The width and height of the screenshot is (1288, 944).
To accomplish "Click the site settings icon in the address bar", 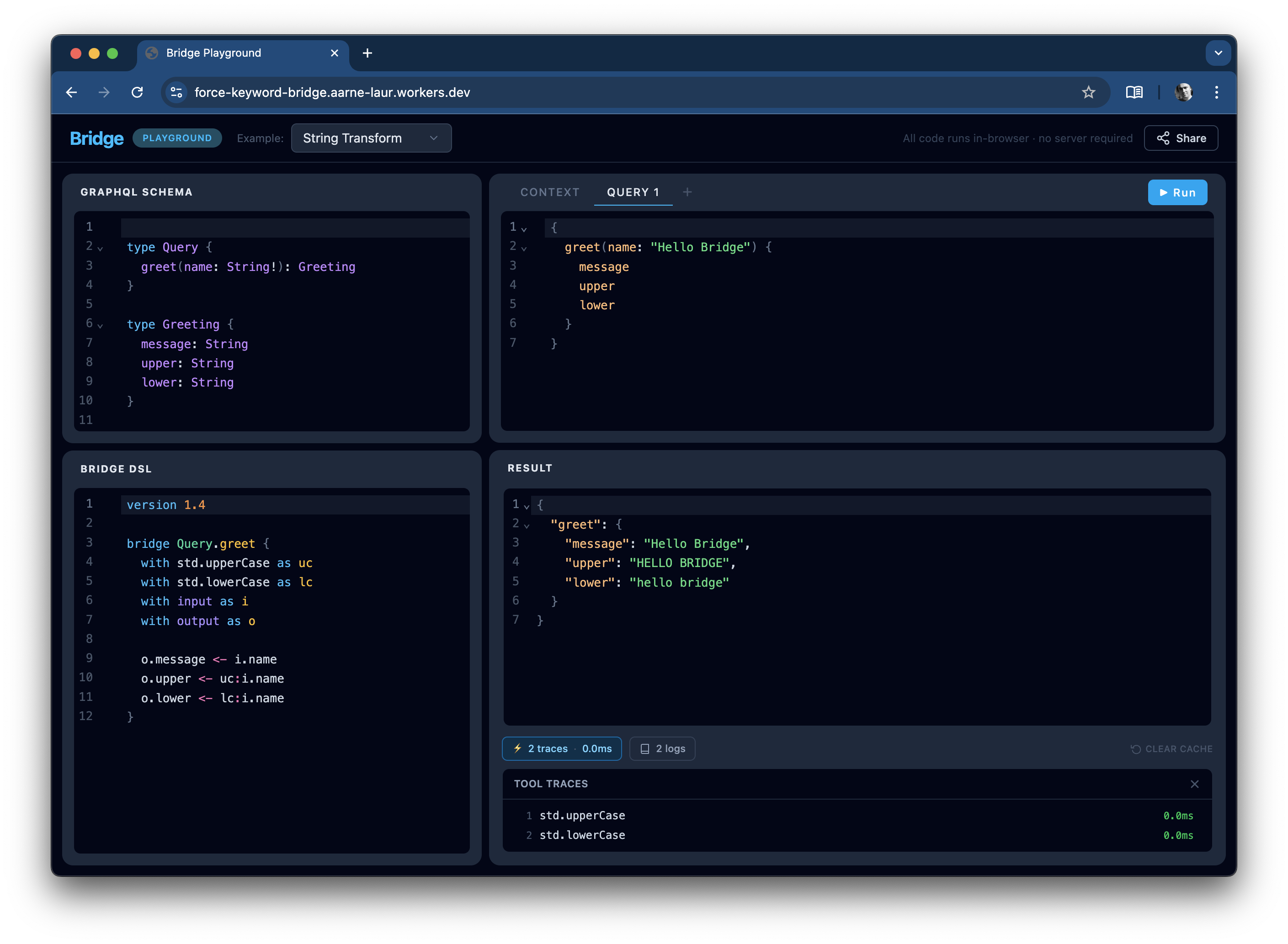I will pos(176,92).
